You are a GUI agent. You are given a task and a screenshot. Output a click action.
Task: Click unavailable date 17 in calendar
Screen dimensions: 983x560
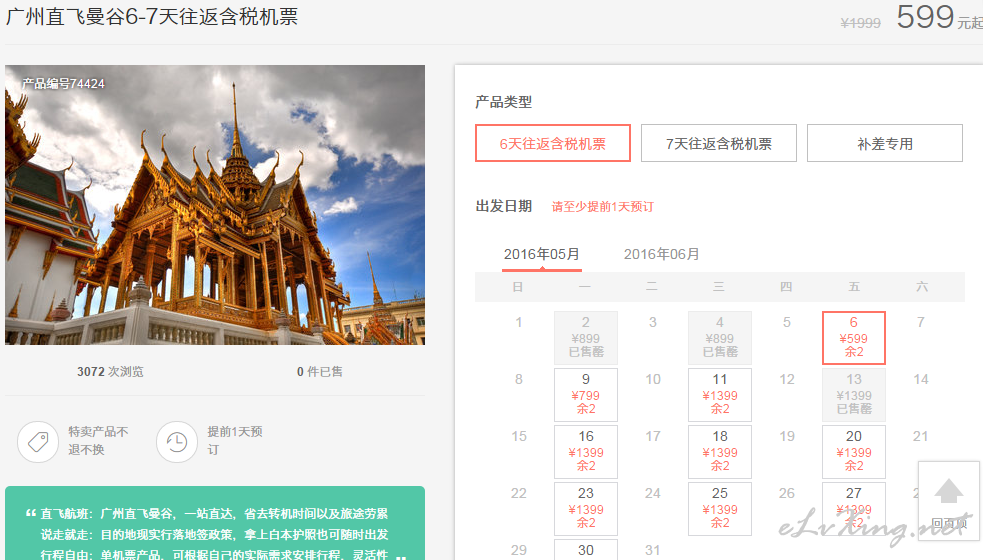[653, 436]
